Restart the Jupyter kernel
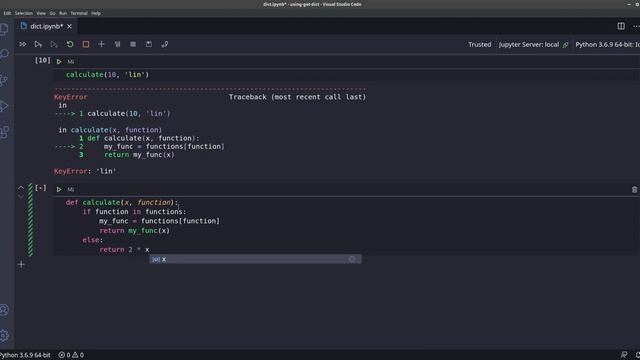 tap(70, 44)
